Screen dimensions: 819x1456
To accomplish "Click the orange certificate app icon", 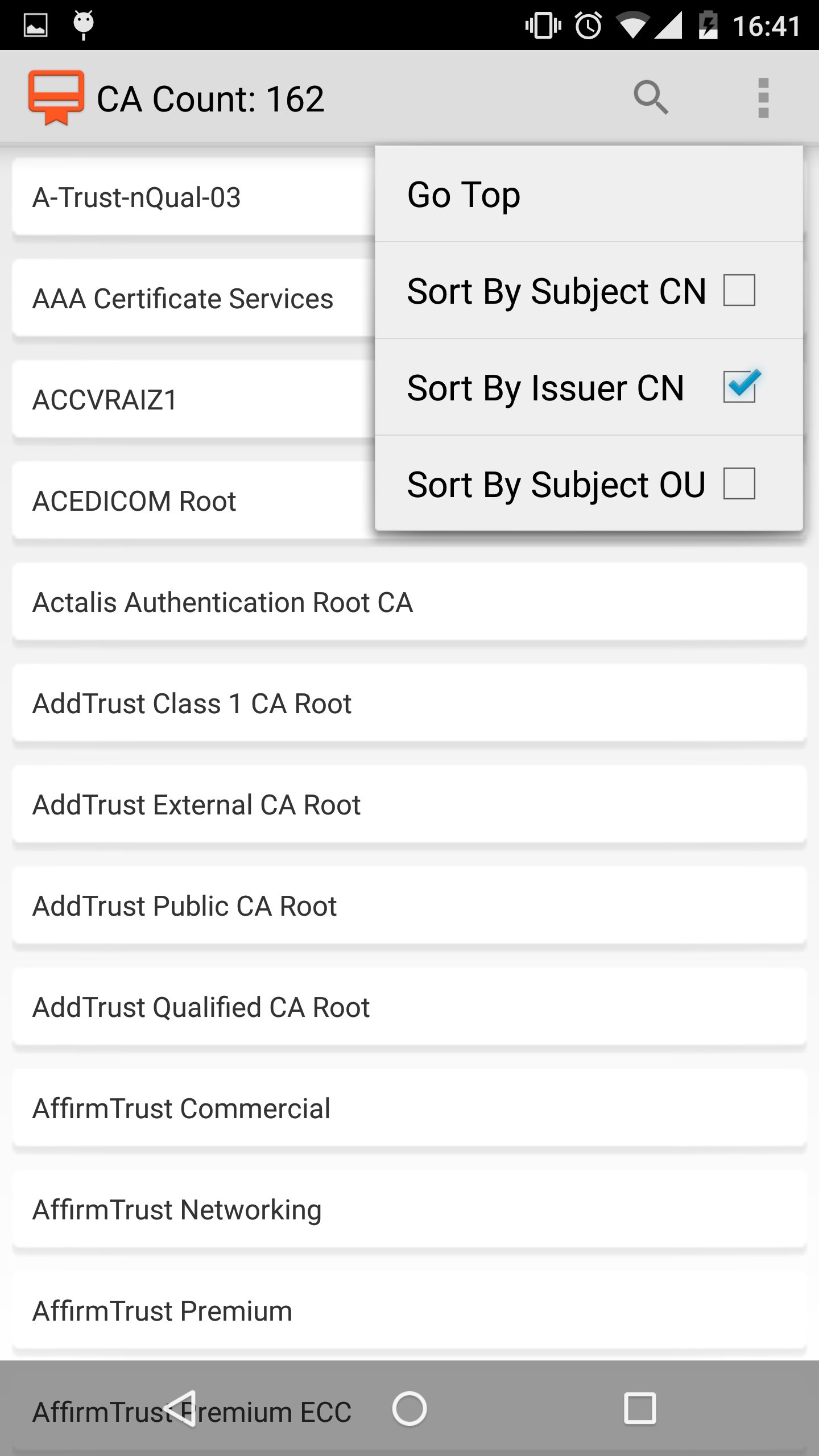I will [x=55, y=97].
